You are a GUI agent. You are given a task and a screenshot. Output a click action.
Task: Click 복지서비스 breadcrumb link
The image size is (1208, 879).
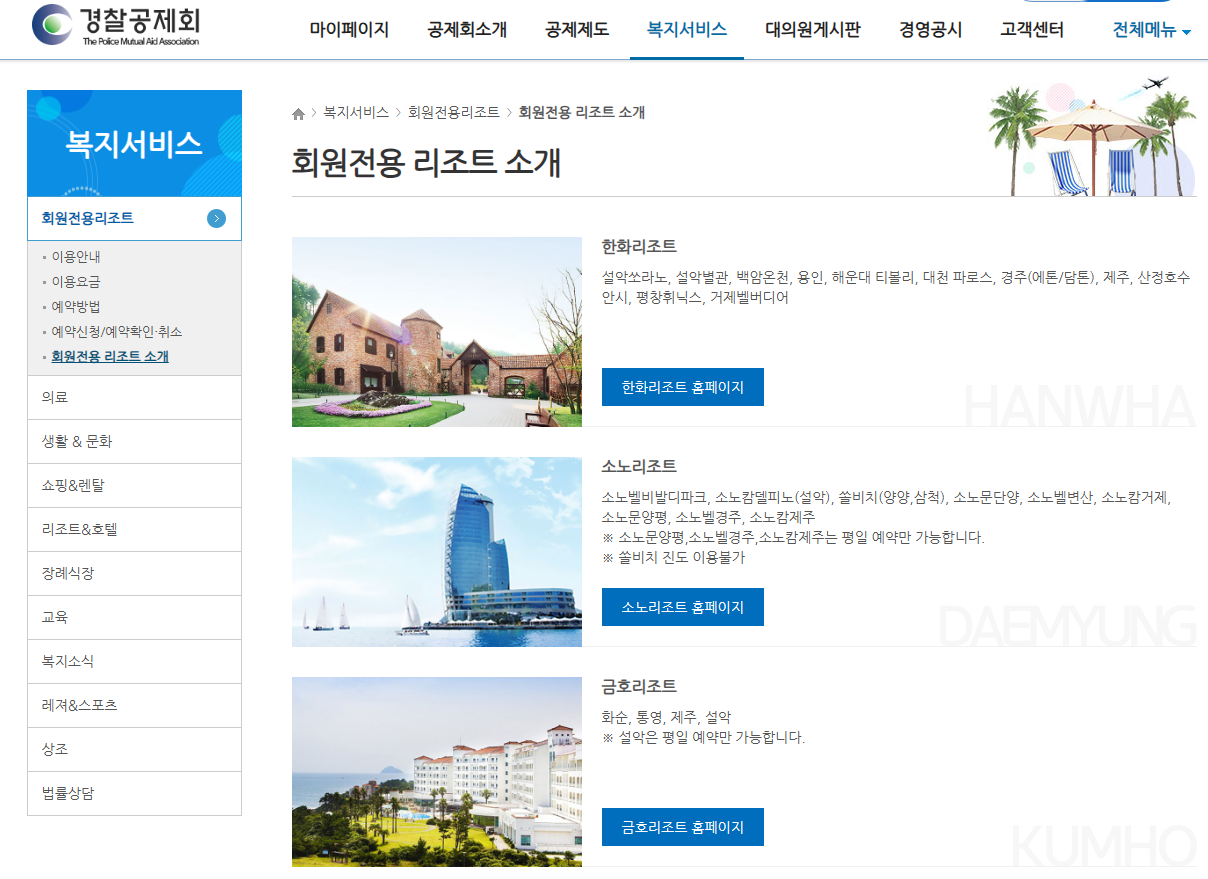pos(356,112)
